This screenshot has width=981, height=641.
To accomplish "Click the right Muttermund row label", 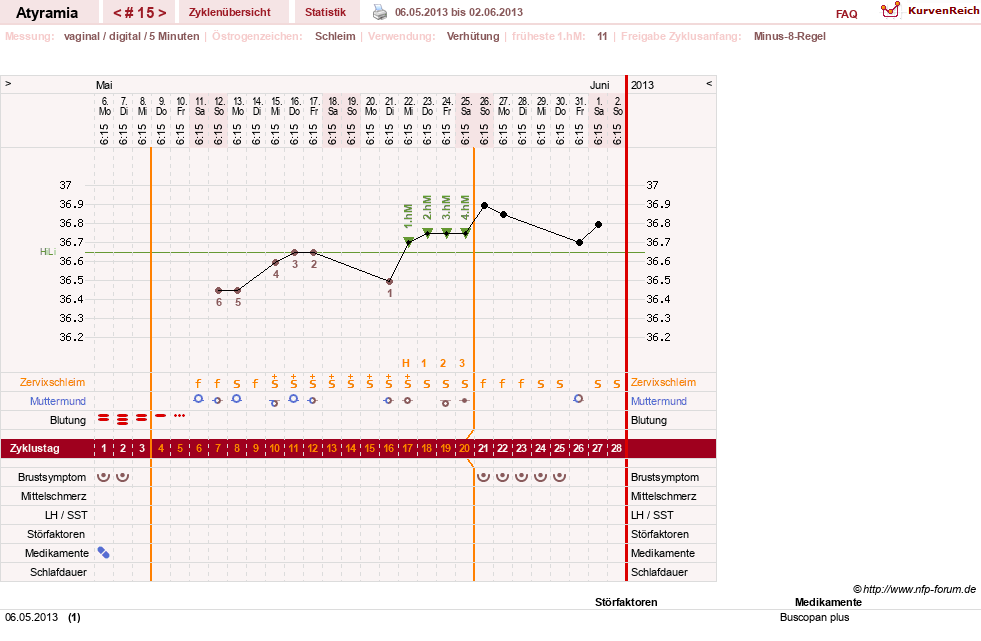I will (659, 401).
